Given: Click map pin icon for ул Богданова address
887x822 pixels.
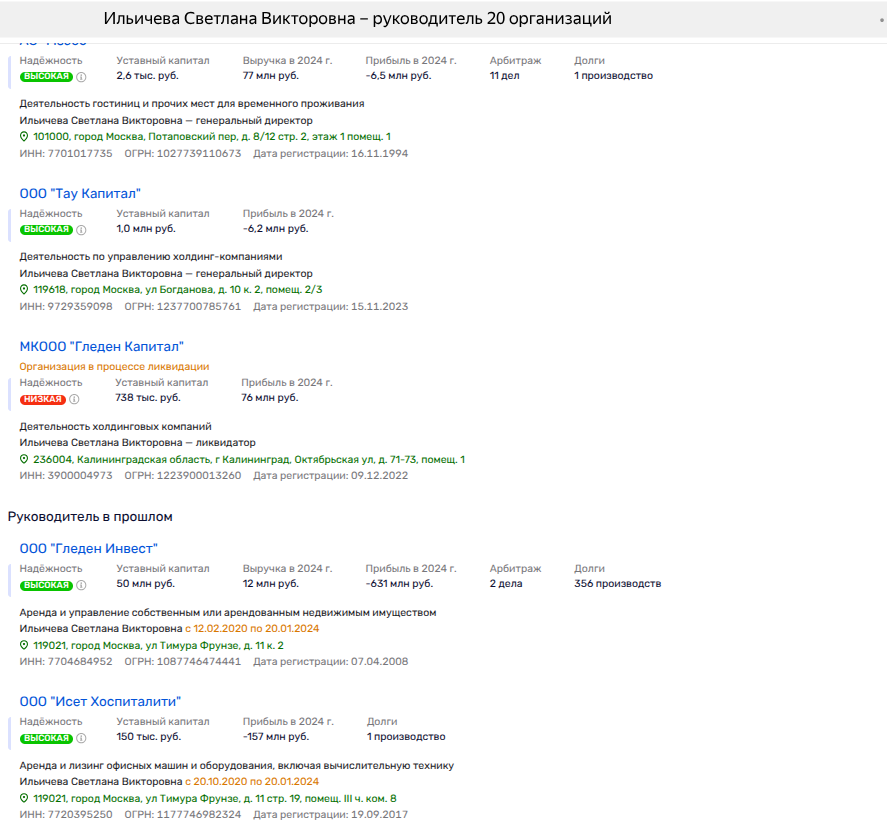Looking at the screenshot, I should (25, 290).
